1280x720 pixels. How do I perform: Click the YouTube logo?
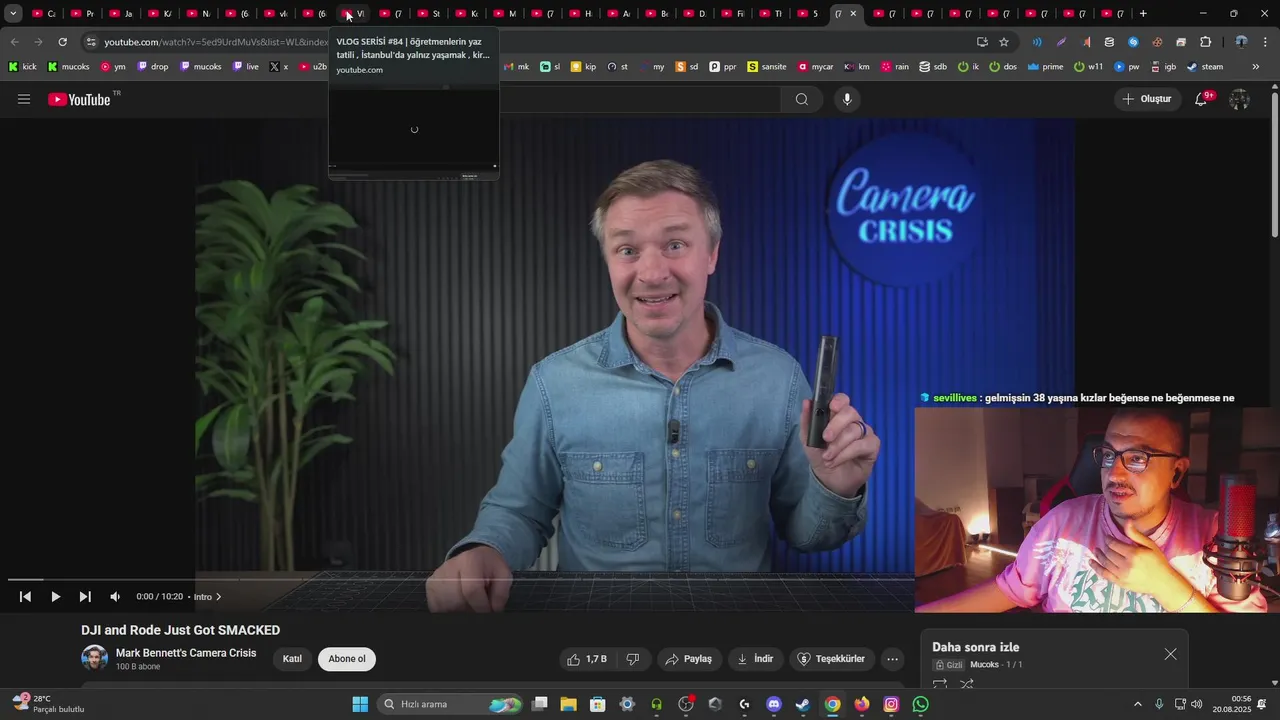[x=80, y=99]
